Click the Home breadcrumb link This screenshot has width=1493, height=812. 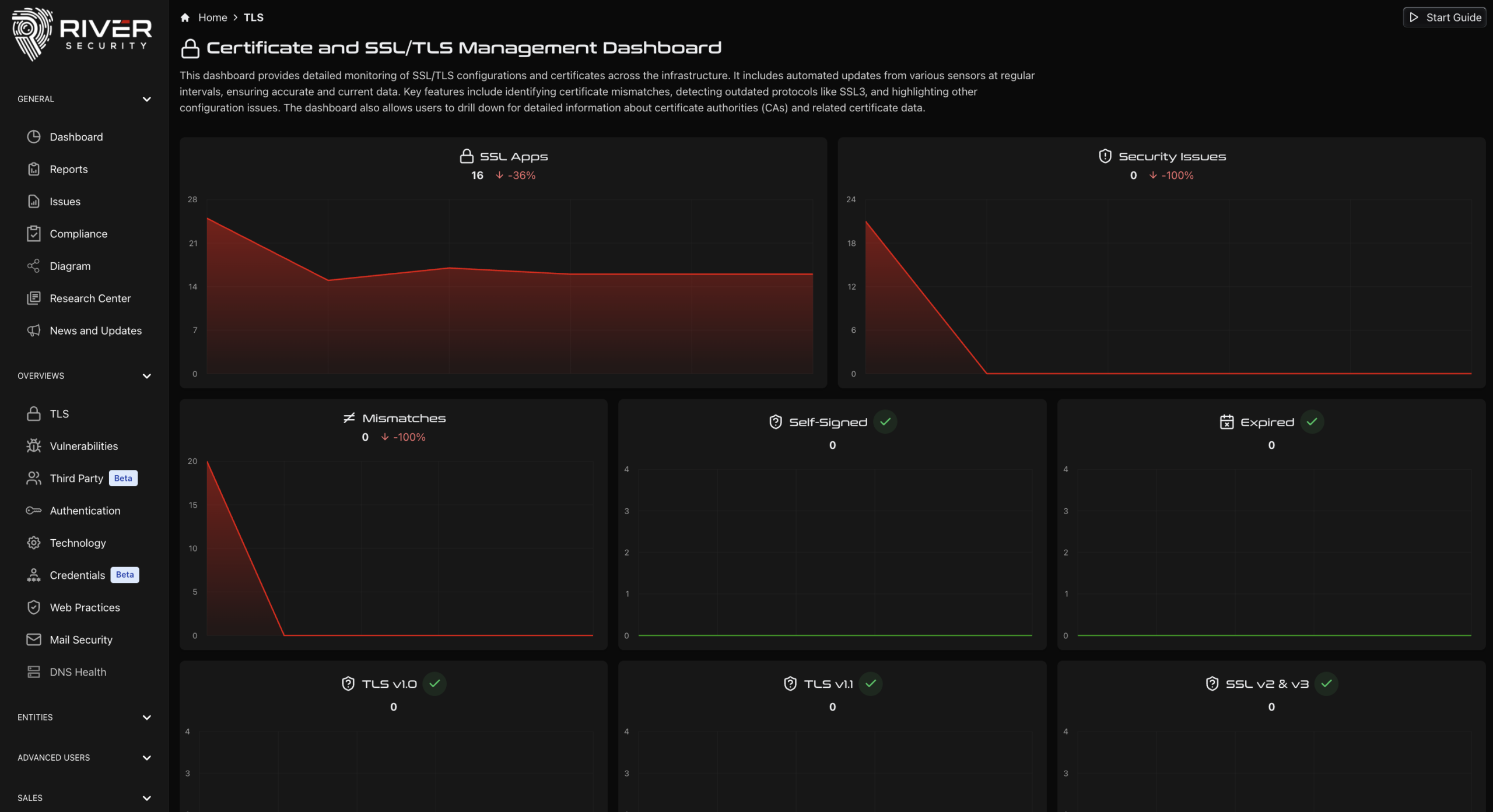[x=212, y=17]
